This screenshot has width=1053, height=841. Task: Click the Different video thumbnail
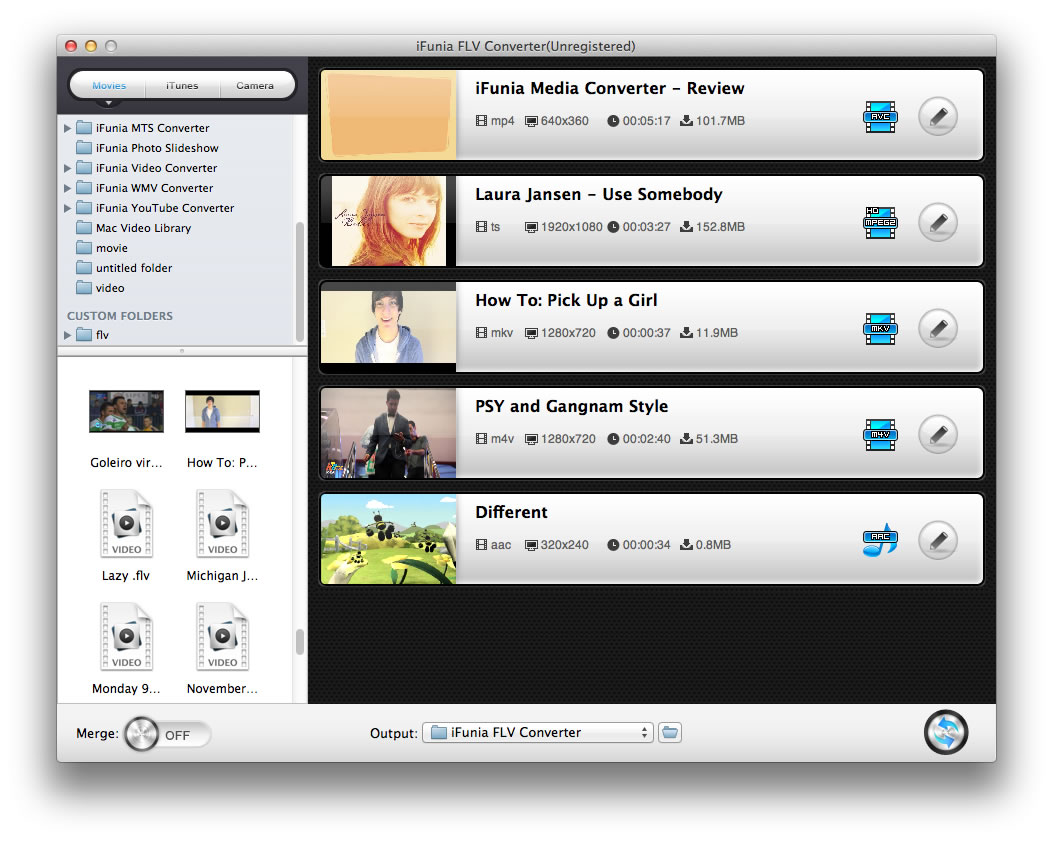click(x=389, y=539)
